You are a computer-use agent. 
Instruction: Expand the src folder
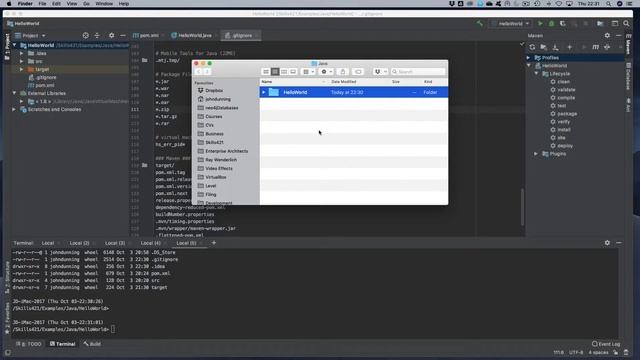[x=22, y=61]
